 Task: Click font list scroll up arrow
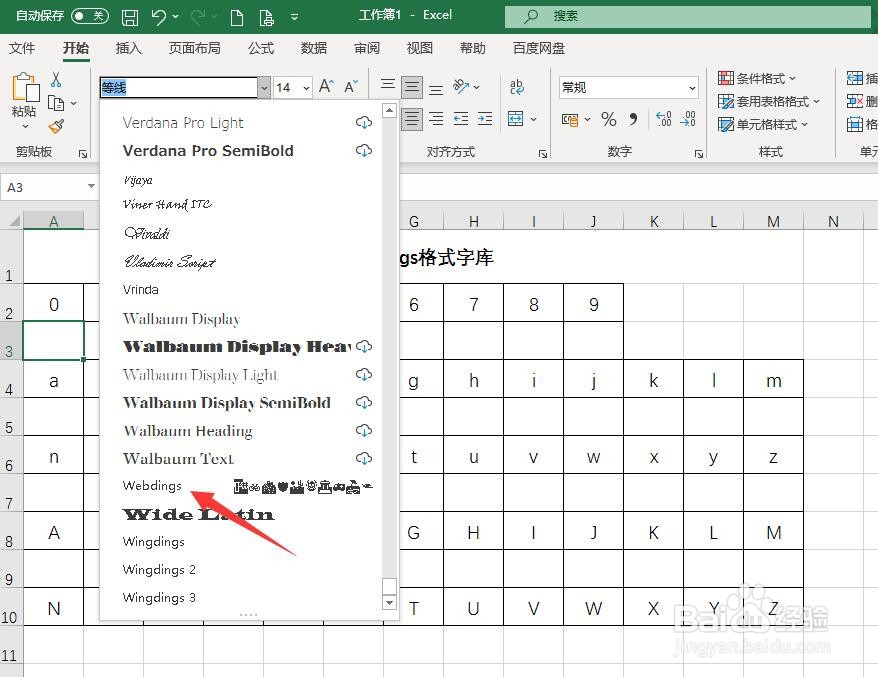[x=389, y=110]
